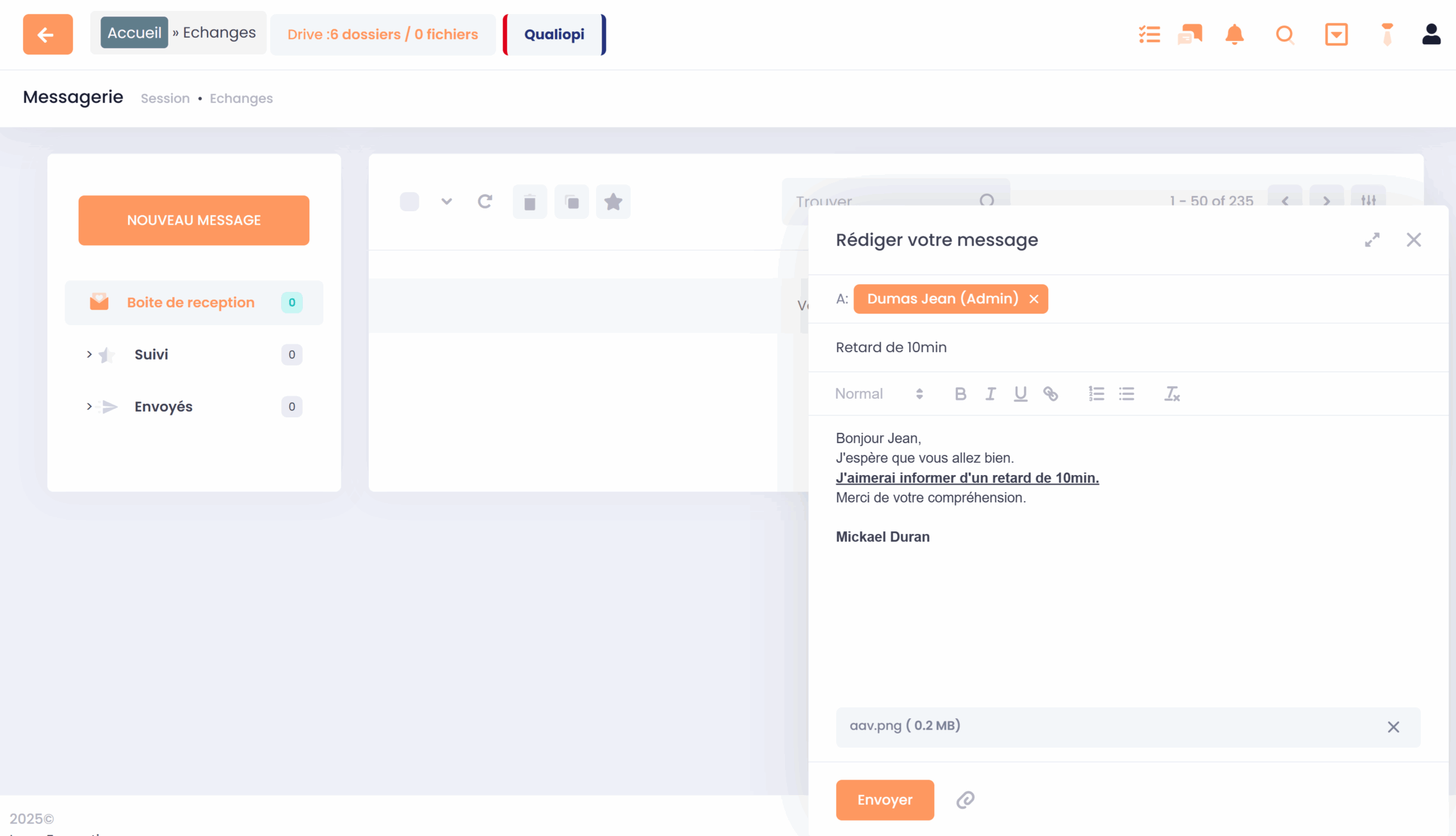The height and width of the screenshot is (836, 1456).
Task: Open the Qualiopi tab
Action: [x=554, y=34]
